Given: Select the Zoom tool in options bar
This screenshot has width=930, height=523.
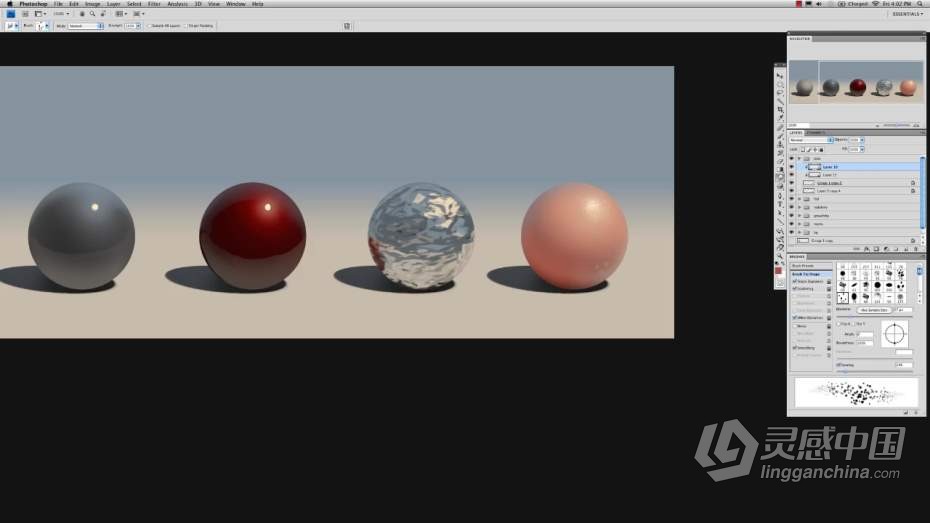Looking at the screenshot, I should point(92,14).
